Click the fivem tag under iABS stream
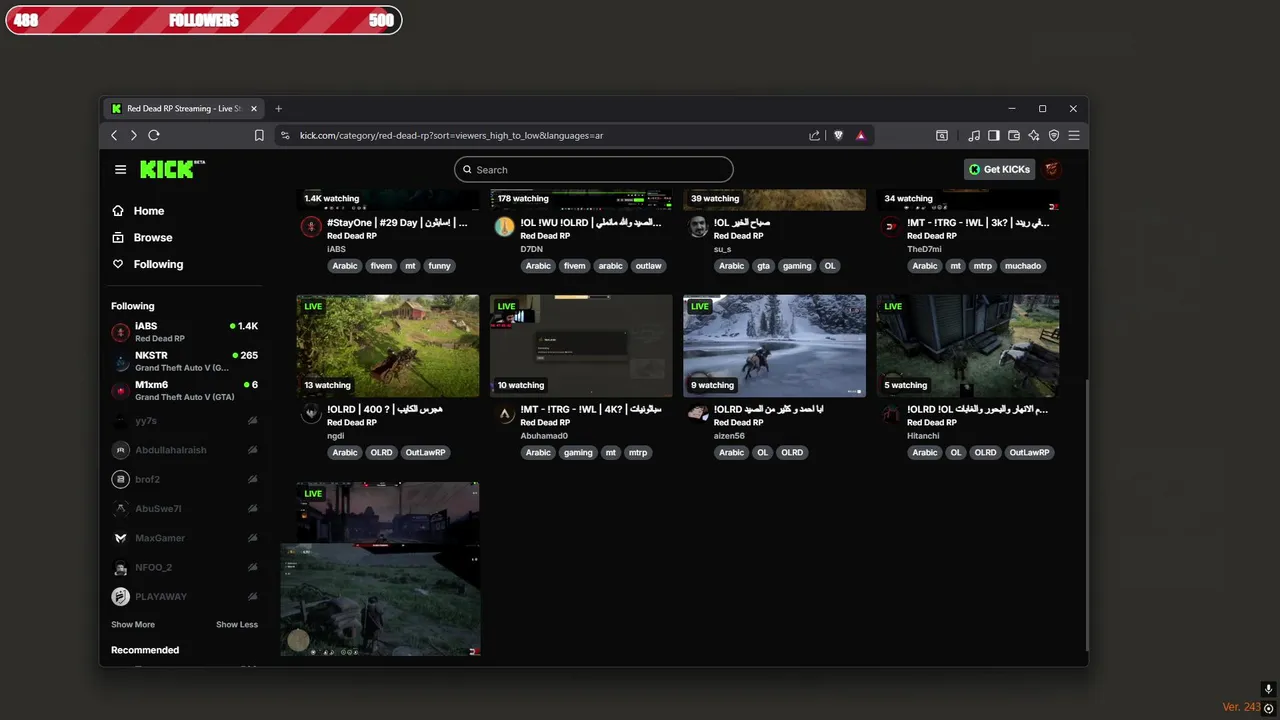Viewport: 1280px width, 720px height. point(381,266)
